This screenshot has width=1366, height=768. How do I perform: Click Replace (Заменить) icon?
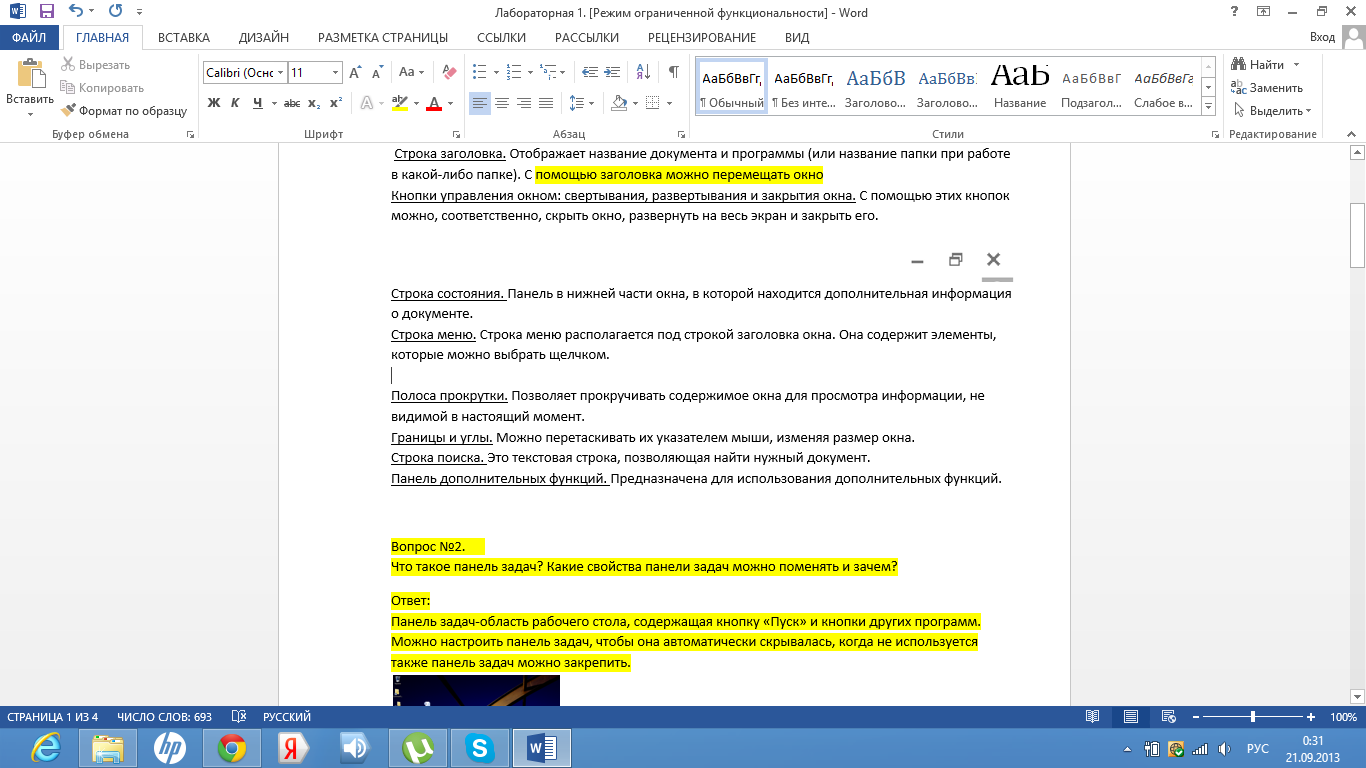(x=1239, y=88)
